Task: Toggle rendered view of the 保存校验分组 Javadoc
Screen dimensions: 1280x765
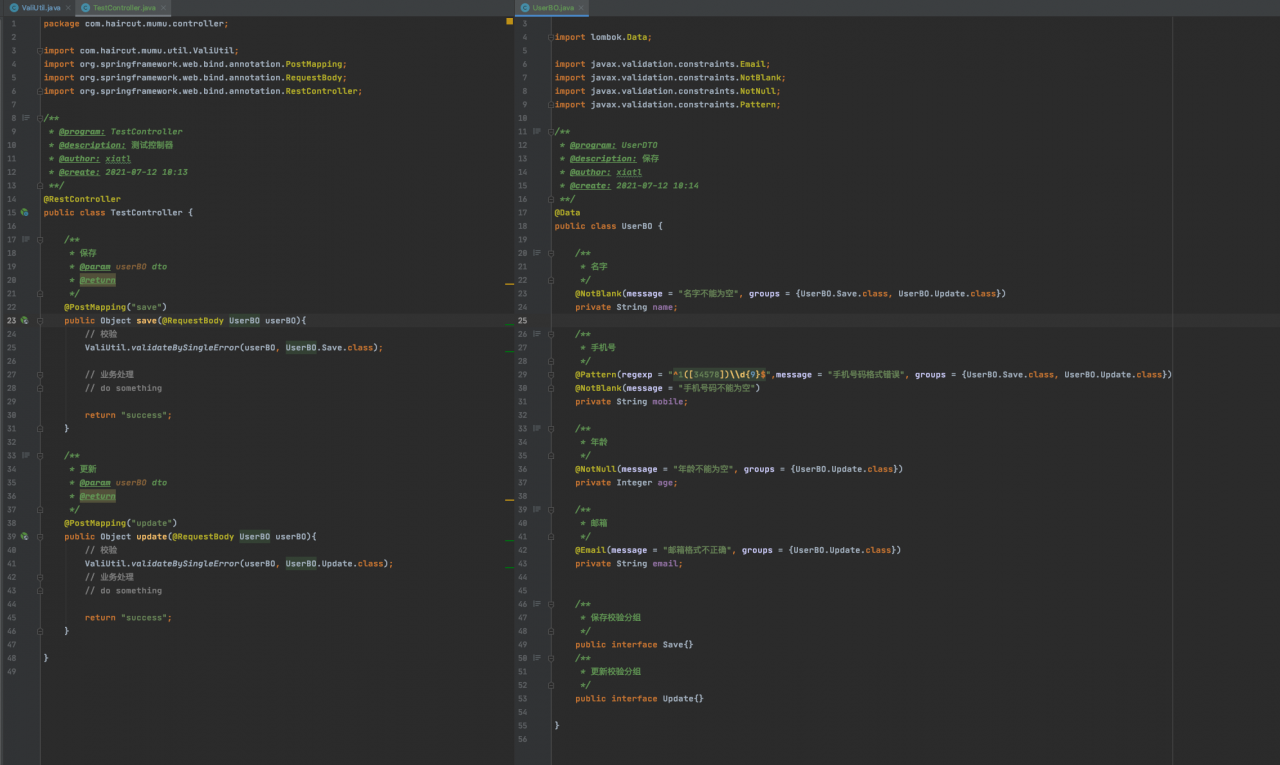Action: pyautogui.click(x=537, y=604)
